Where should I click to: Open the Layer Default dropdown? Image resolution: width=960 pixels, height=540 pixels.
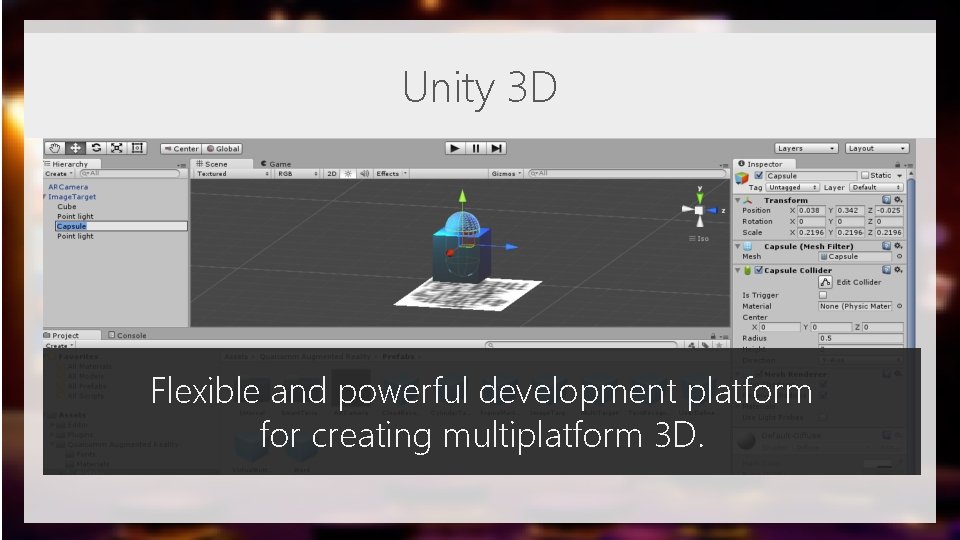[876, 187]
